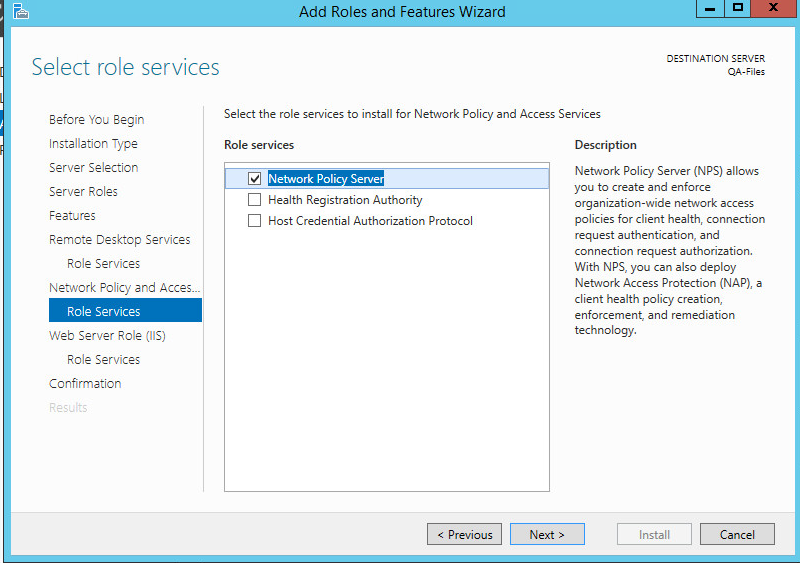Click the Previous button
The image size is (800, 563).
(x=464, y=535)
